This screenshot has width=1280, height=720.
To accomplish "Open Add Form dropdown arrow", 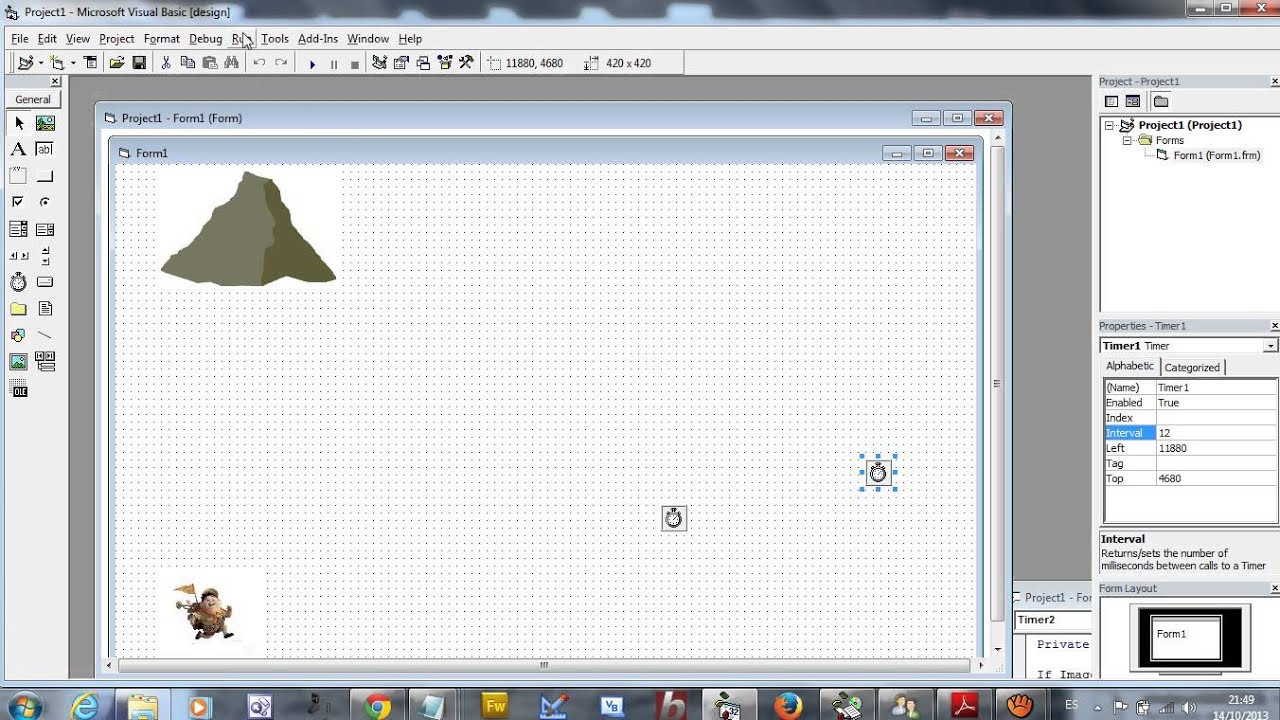I will 73,63.
